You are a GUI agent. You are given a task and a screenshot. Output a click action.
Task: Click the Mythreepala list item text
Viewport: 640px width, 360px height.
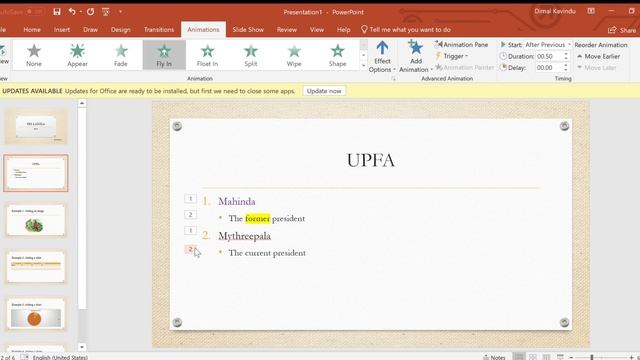244,236
